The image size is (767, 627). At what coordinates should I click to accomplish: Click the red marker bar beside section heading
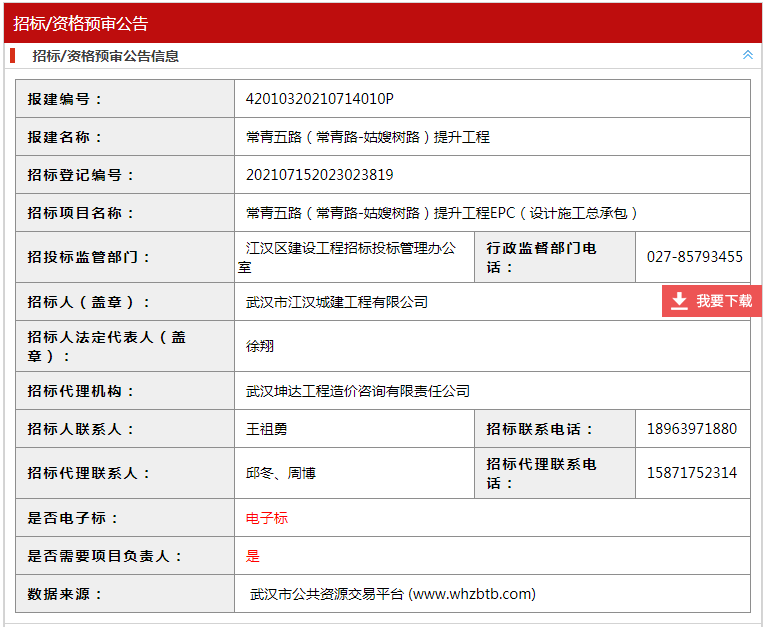coord(13,56)
